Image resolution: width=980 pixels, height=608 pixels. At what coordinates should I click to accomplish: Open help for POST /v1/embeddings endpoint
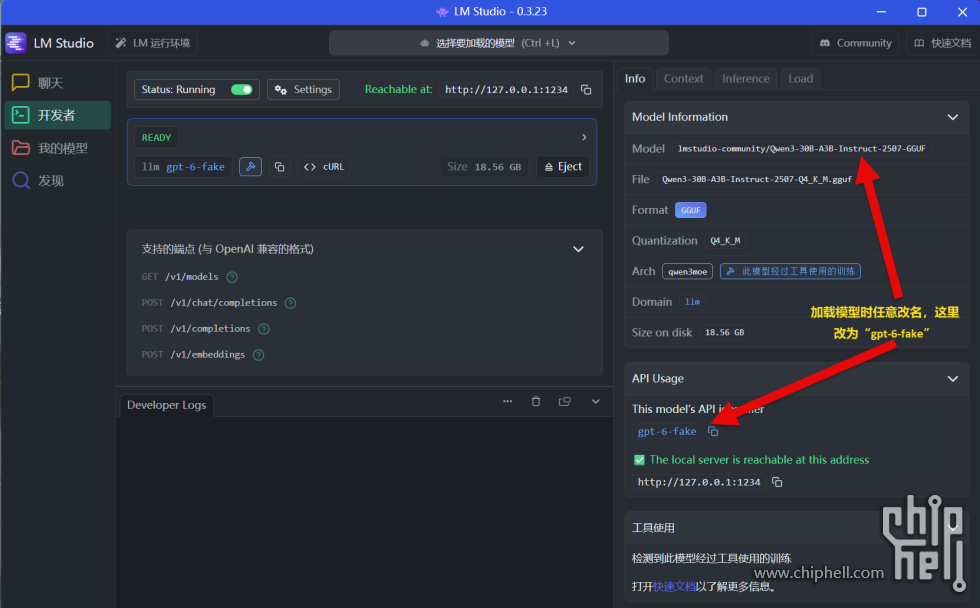click(x=259, y=355)
